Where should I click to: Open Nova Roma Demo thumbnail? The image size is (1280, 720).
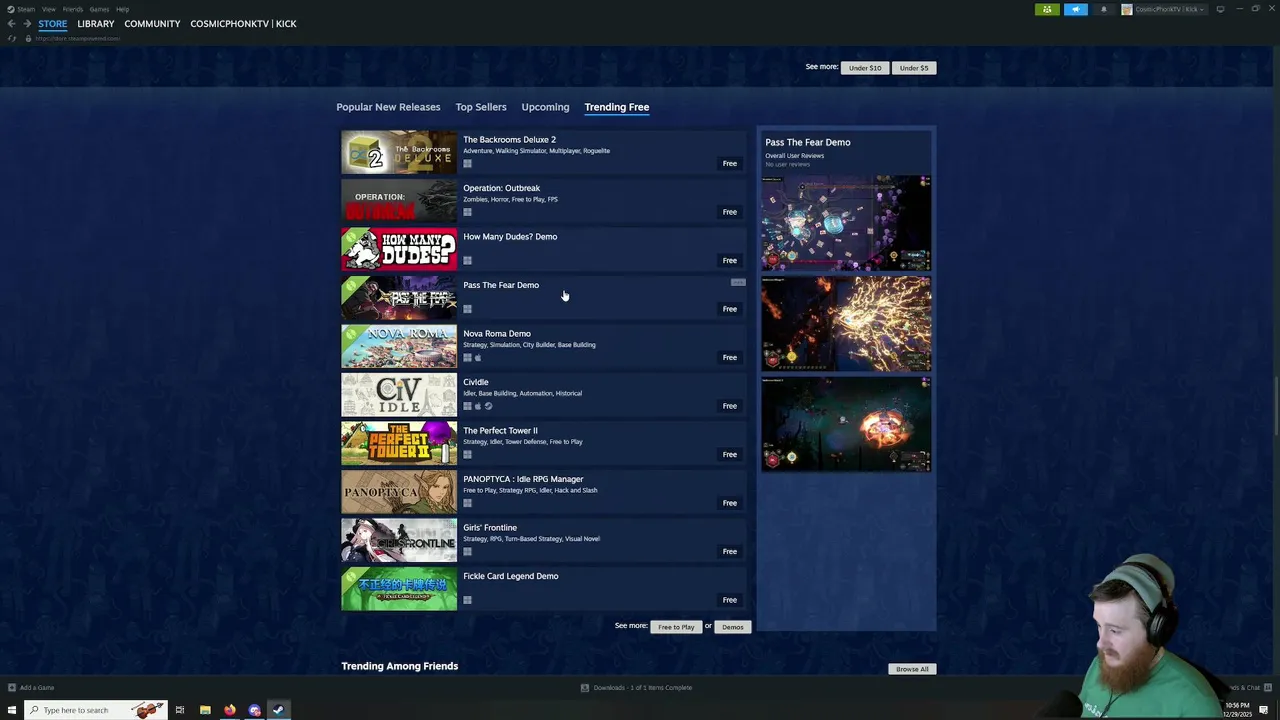click(399, 346)
